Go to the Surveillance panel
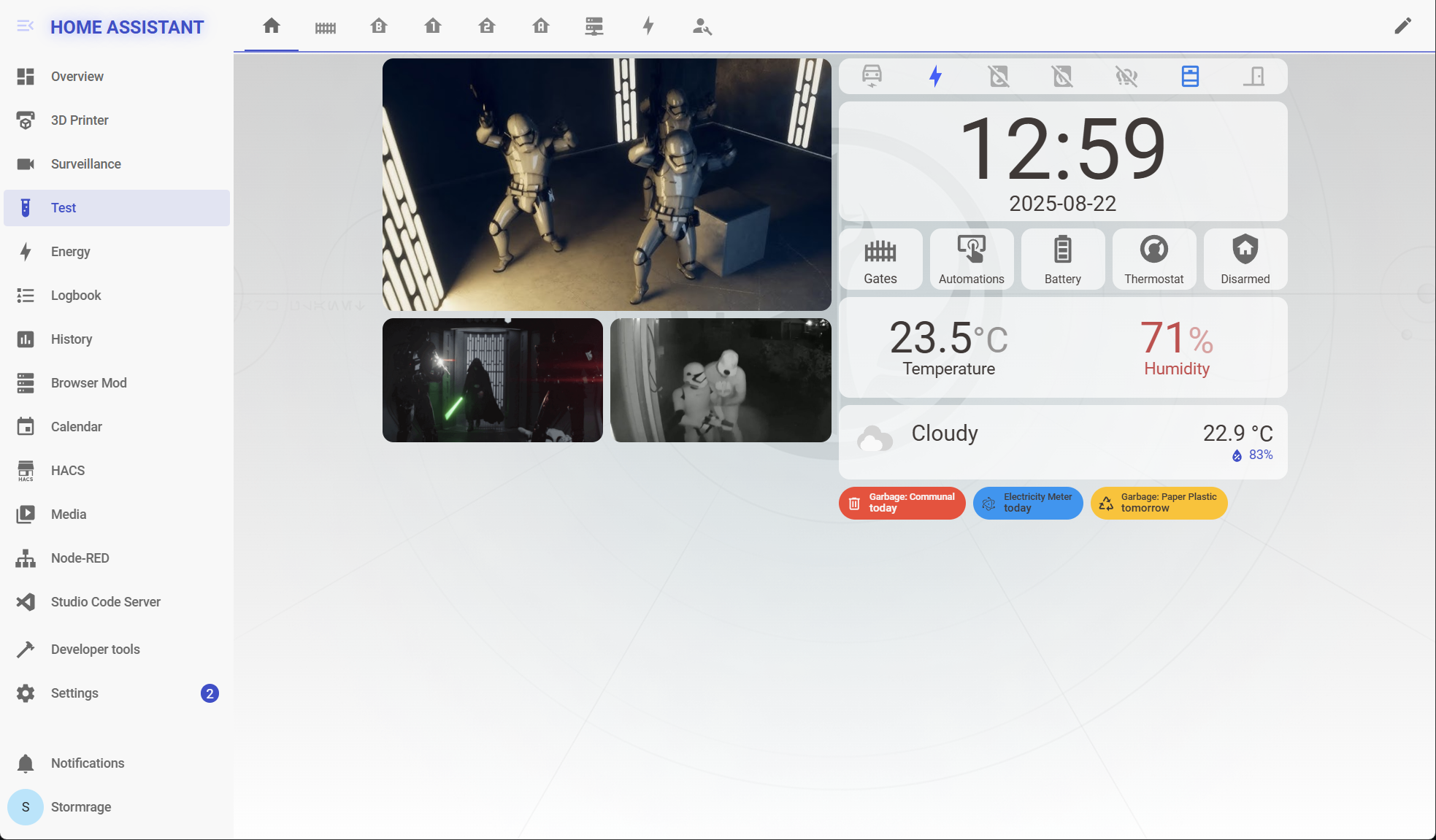The image size is (1436, 840). (x=117, y=164)
